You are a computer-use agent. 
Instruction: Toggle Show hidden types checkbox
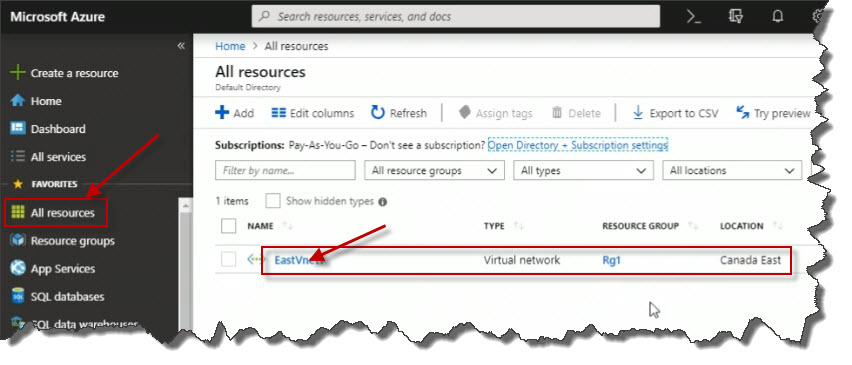click(x=273, y=201)
